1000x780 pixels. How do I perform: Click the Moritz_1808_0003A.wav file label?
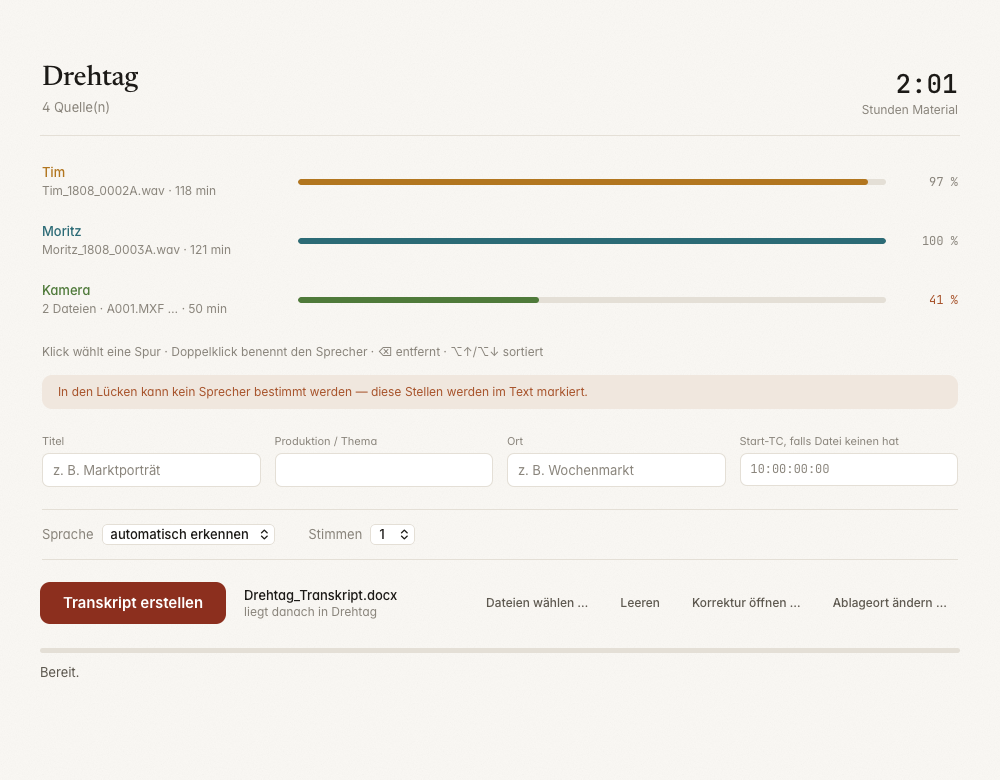click(136, 250)
